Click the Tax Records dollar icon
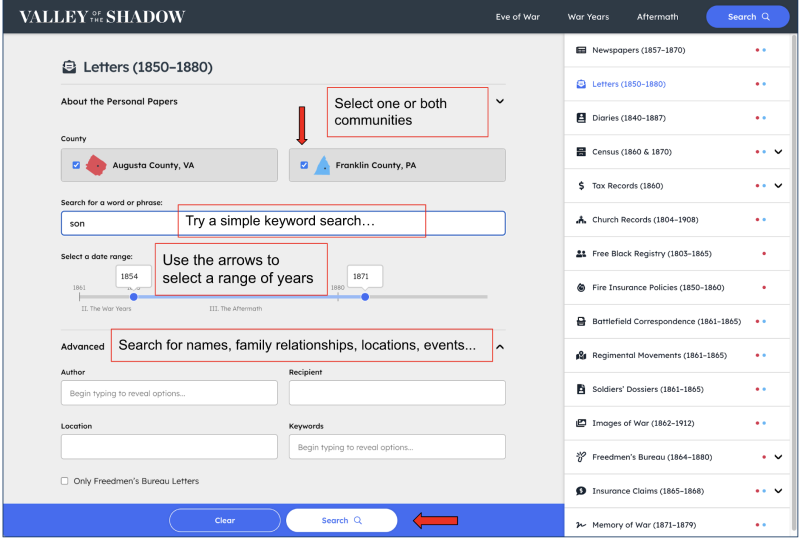The width and height of the screenshot is (800, 539). pos(581,186)
